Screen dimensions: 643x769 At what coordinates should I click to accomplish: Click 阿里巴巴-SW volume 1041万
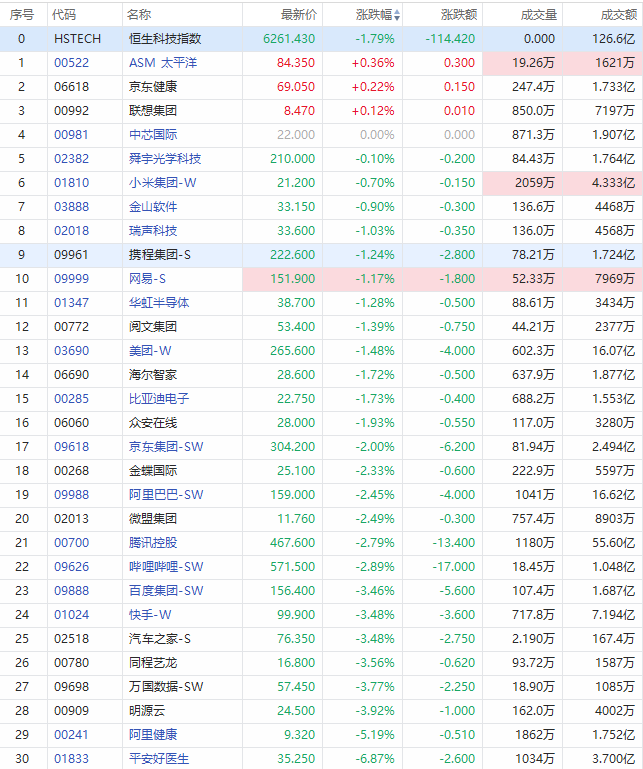tap(535, 495)
